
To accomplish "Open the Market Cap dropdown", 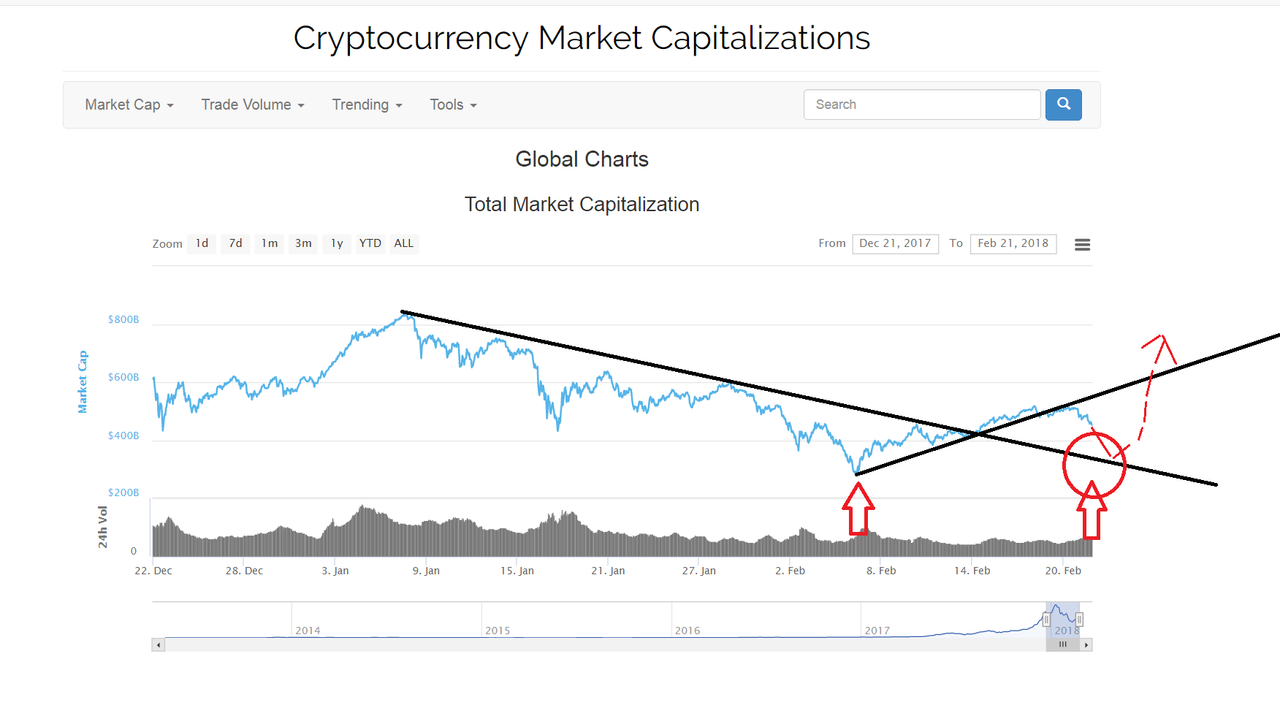I will pos(129,104).
